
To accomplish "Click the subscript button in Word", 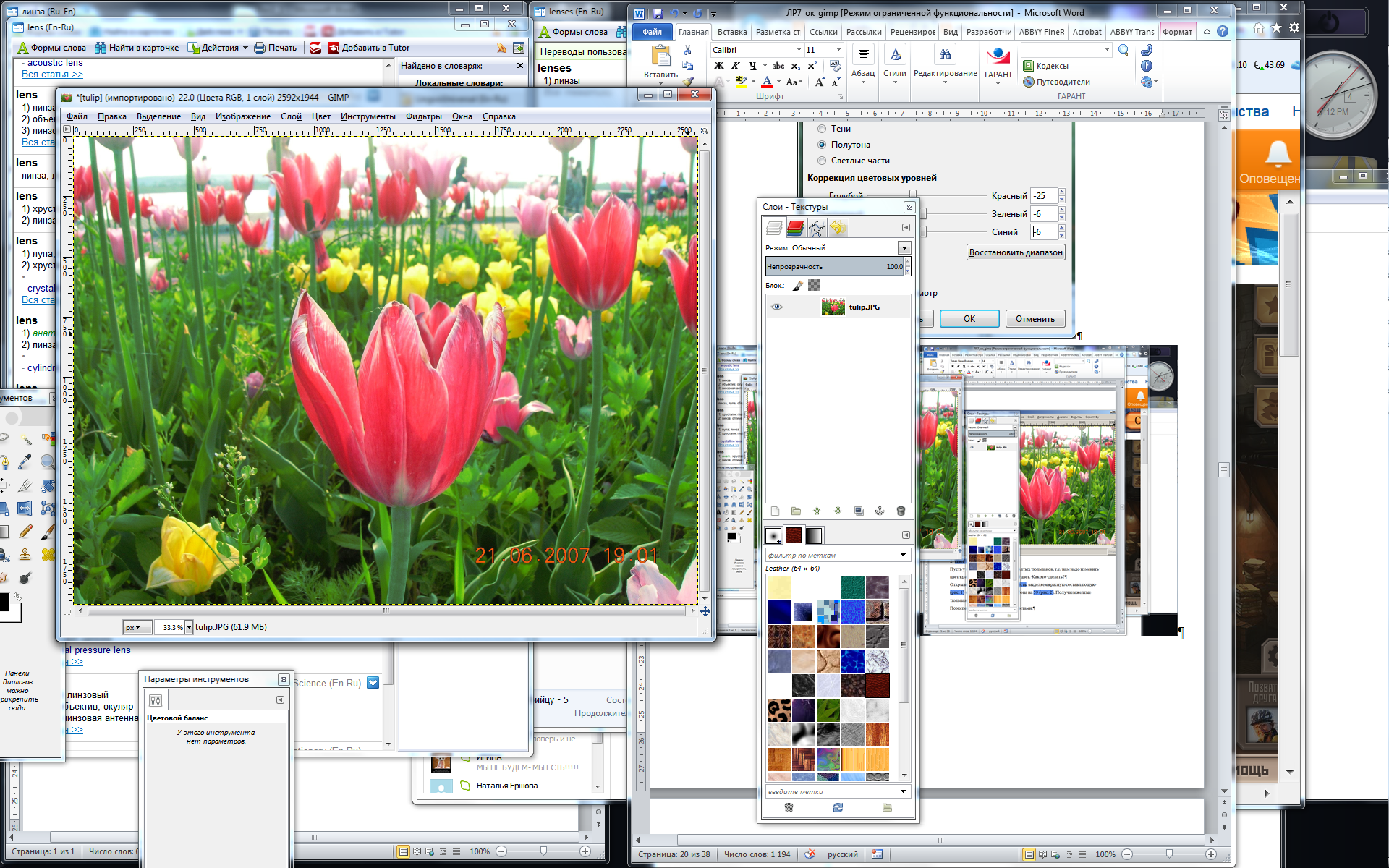I will pyautogui.click(x=795, y=66).
